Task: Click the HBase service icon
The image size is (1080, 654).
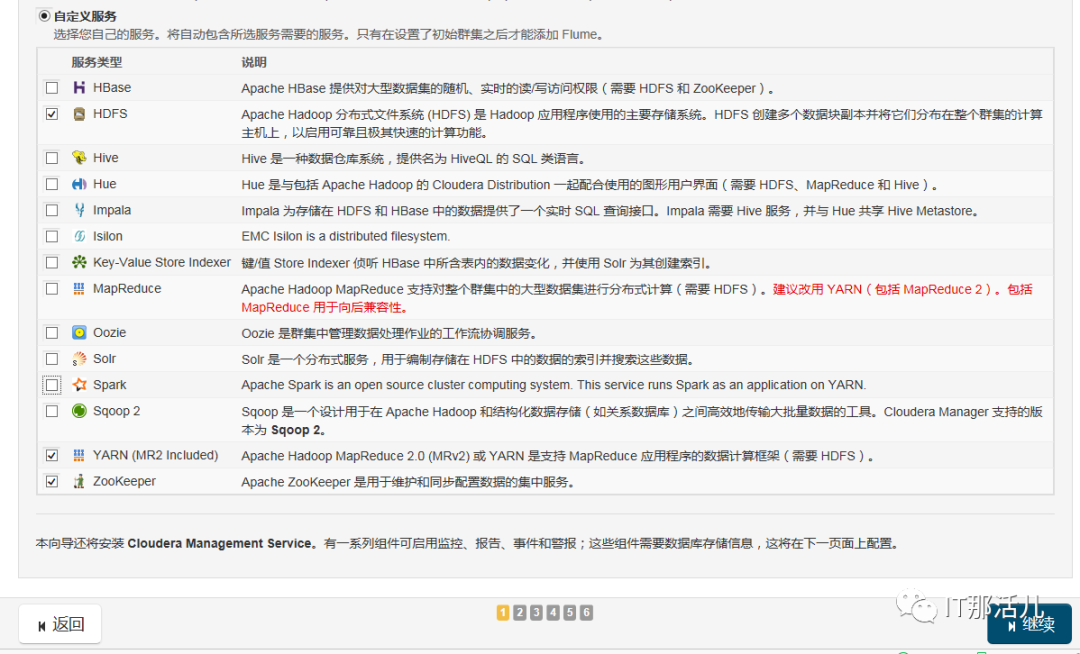Action: 79,87
